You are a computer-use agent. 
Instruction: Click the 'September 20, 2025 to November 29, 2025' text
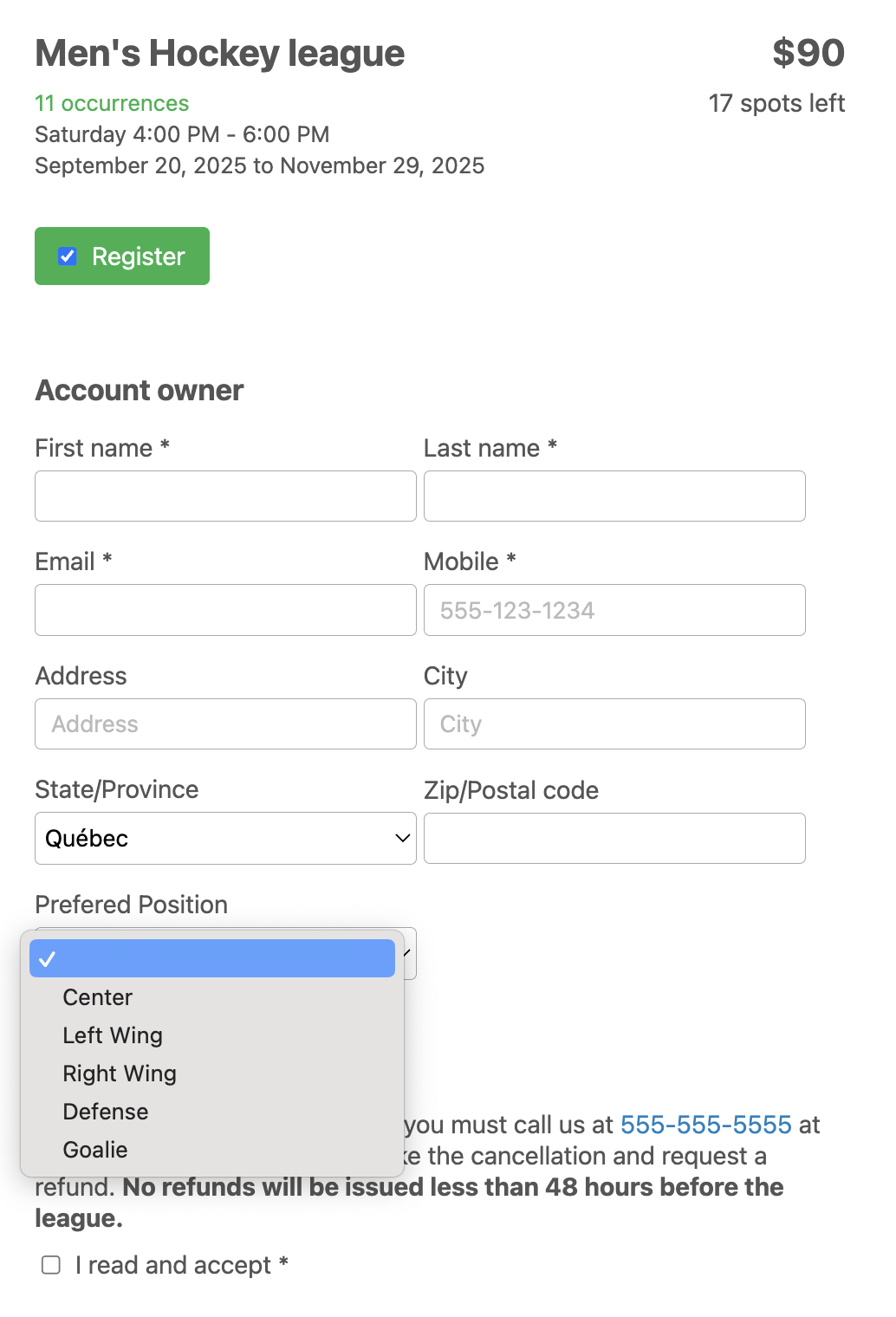(260, 165)
